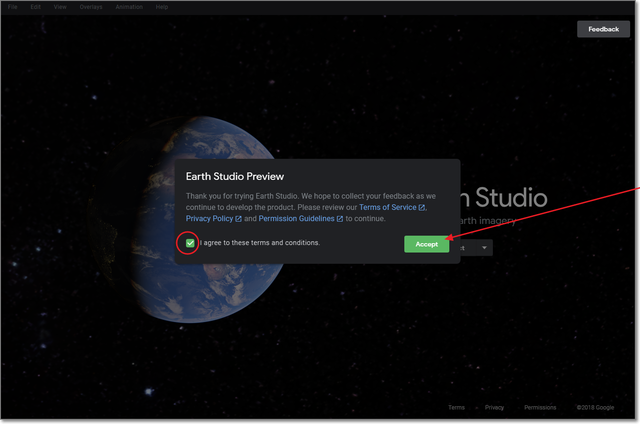Viewport: 640px width, 424px height.
Task: Click external-link icon beside Privacy Policy
Action: [x=238, y=218]
